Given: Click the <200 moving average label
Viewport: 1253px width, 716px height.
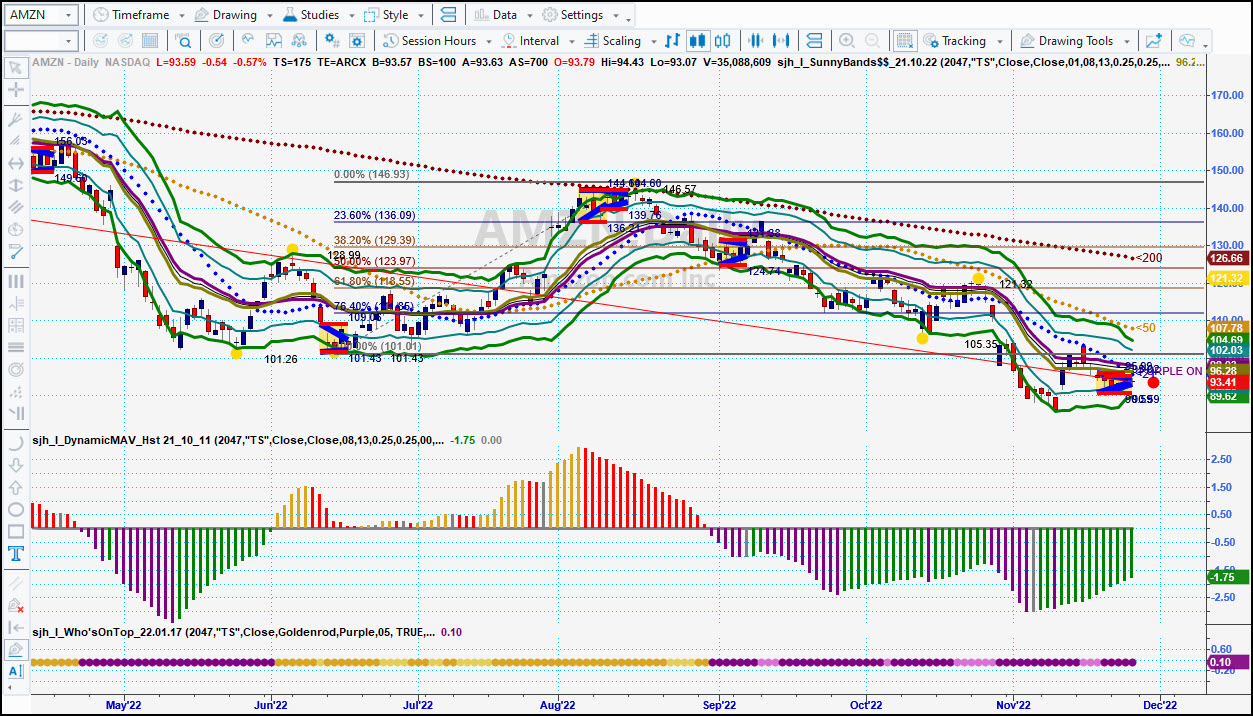Looking at the screenshot, I should click(1149, 259).
